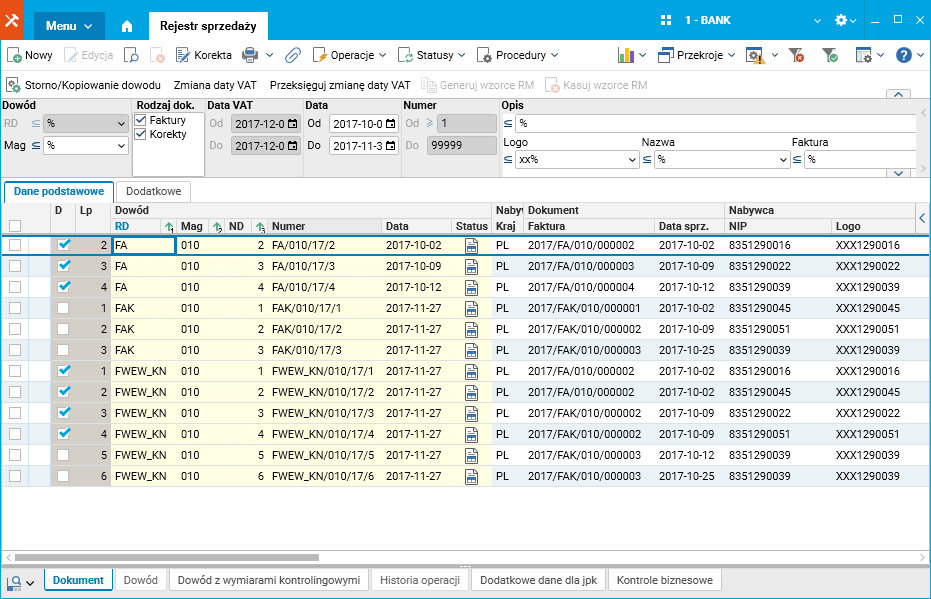This screenshot has height=599, width=931.
Task: Click the clear filter funnel icon
Action: [796, 55]
